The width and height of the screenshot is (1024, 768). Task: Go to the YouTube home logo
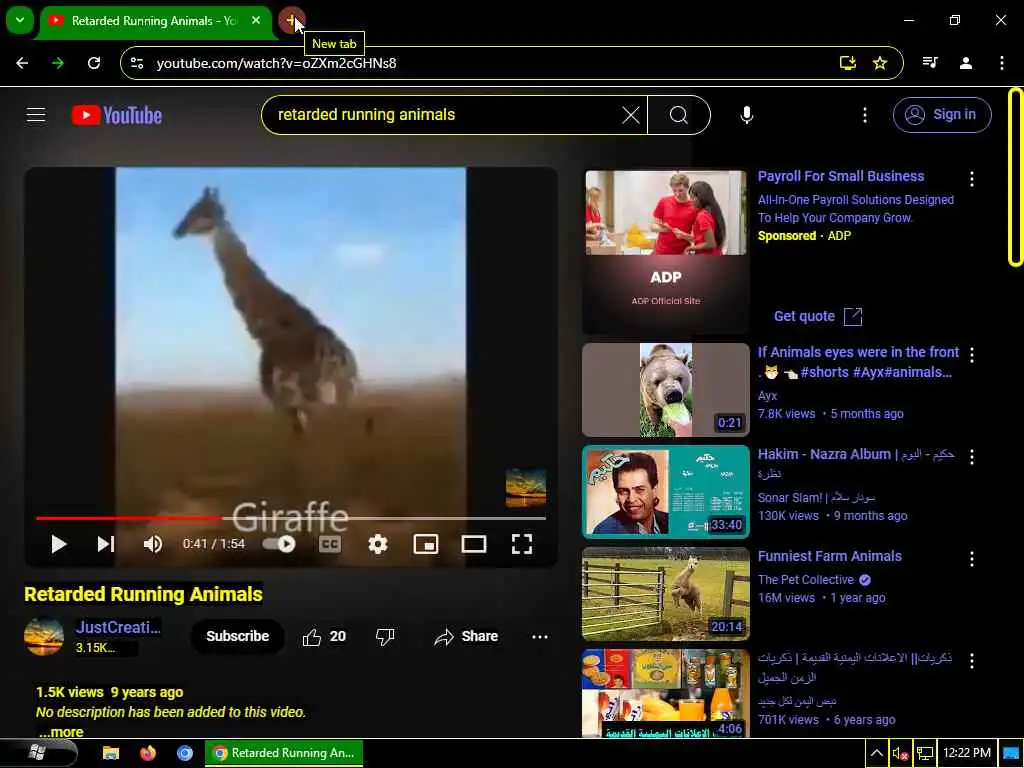tap(117, 115)
